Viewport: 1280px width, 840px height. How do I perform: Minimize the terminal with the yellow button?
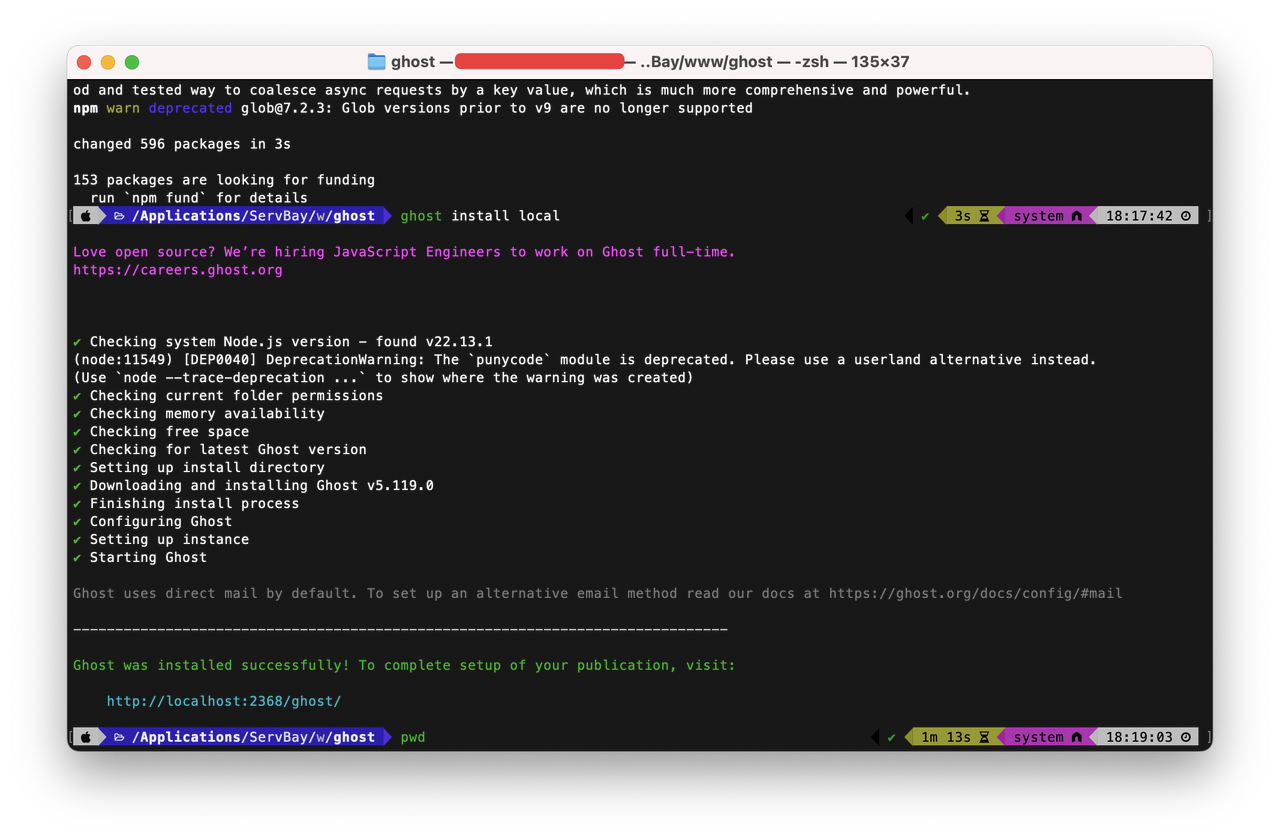point(108,62)
